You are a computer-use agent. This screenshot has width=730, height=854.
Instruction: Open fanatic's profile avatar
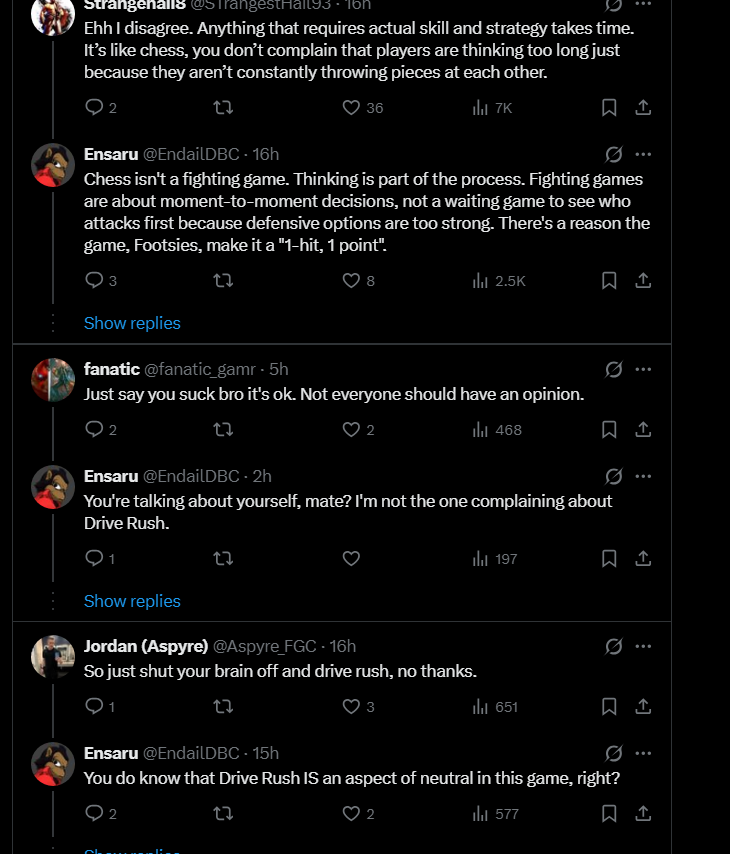click(53, 380)
